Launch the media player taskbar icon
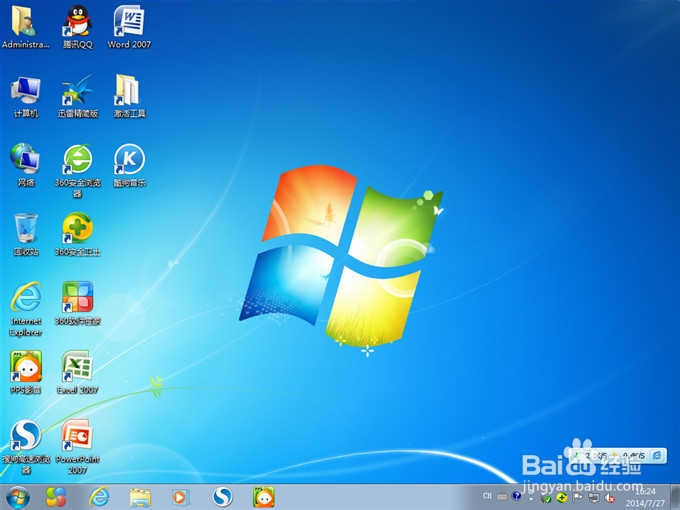 180,497
